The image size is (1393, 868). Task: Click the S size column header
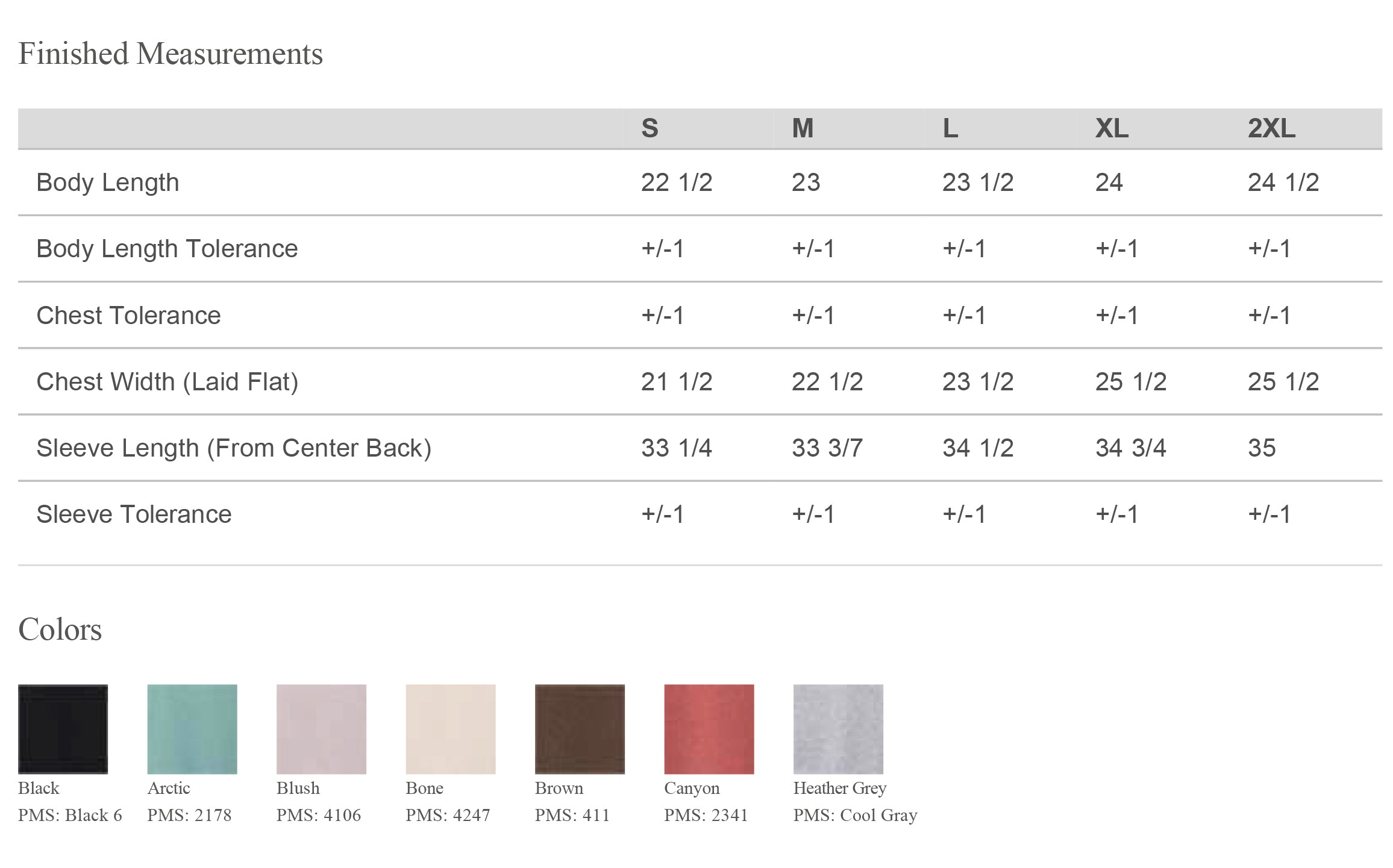[x=650, y=128]
